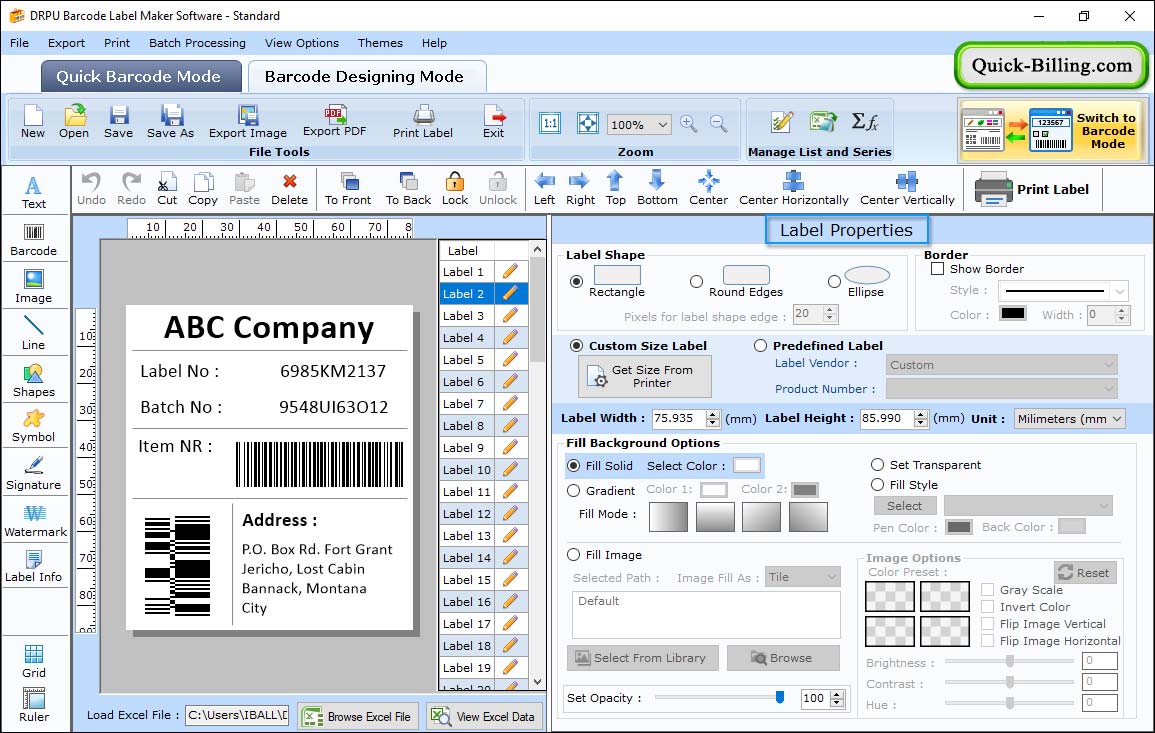Open a file from File Tools
The image size is (1155, 733).
click(x=74, y=122)
